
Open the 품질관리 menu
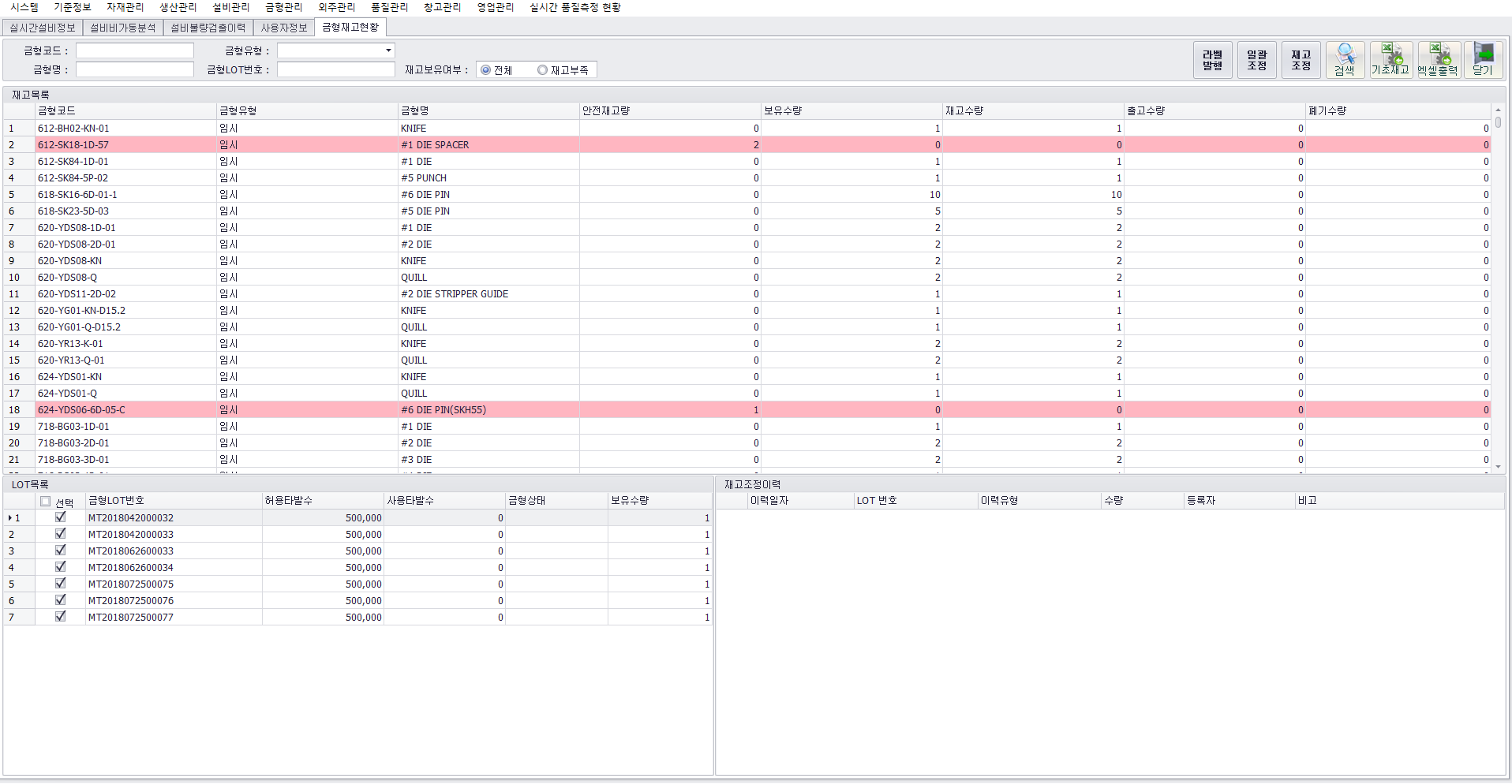pos(389,7)
